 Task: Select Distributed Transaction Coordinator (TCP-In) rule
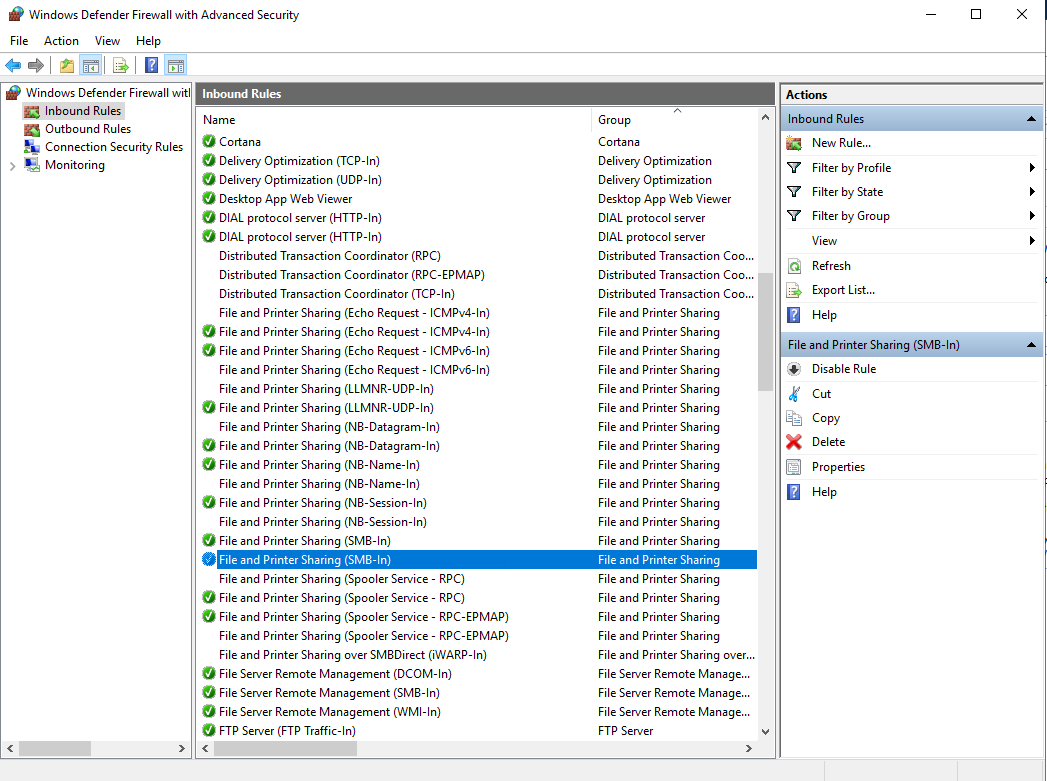pos(478,294)
